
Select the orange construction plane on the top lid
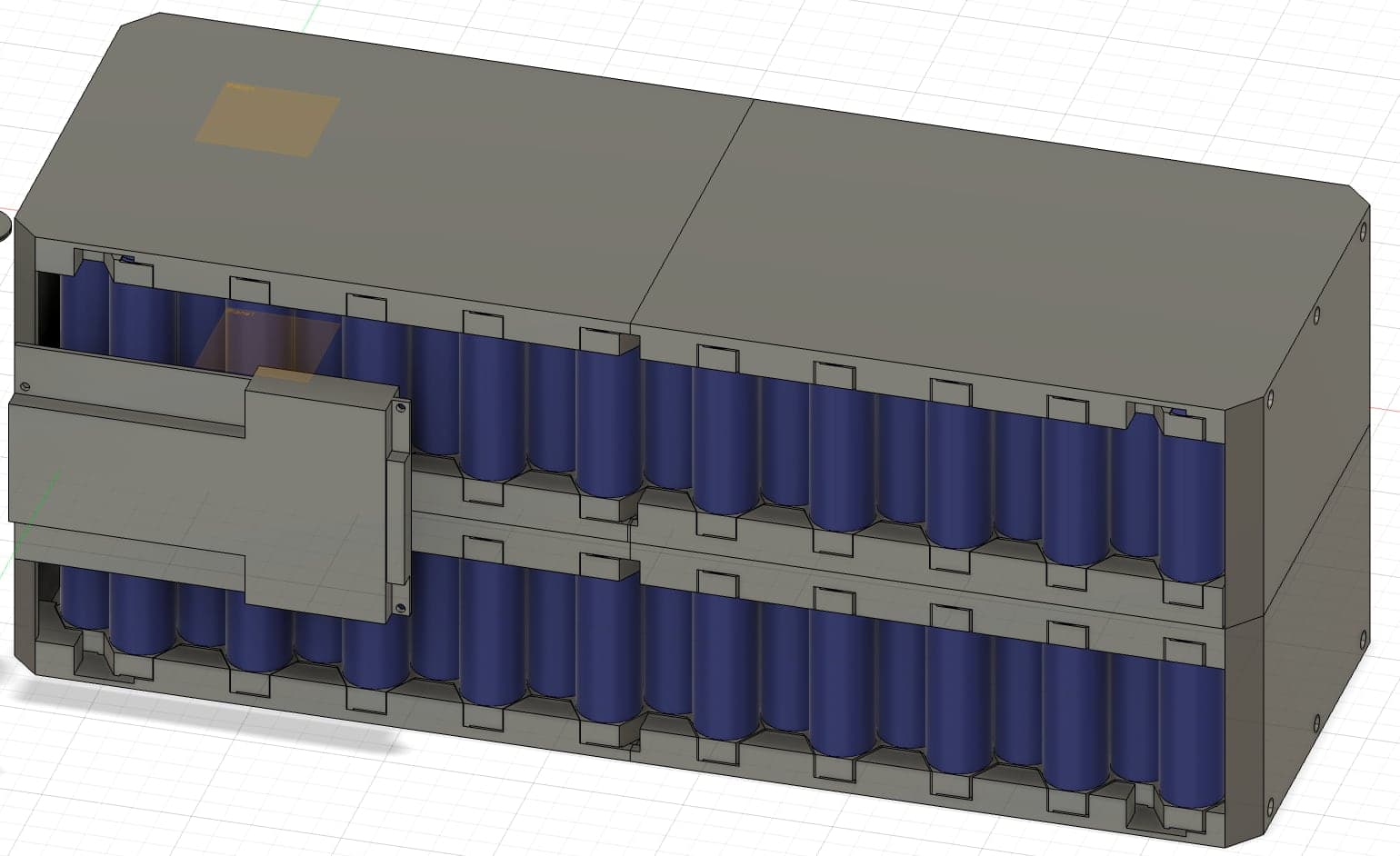tap(267, 119)
